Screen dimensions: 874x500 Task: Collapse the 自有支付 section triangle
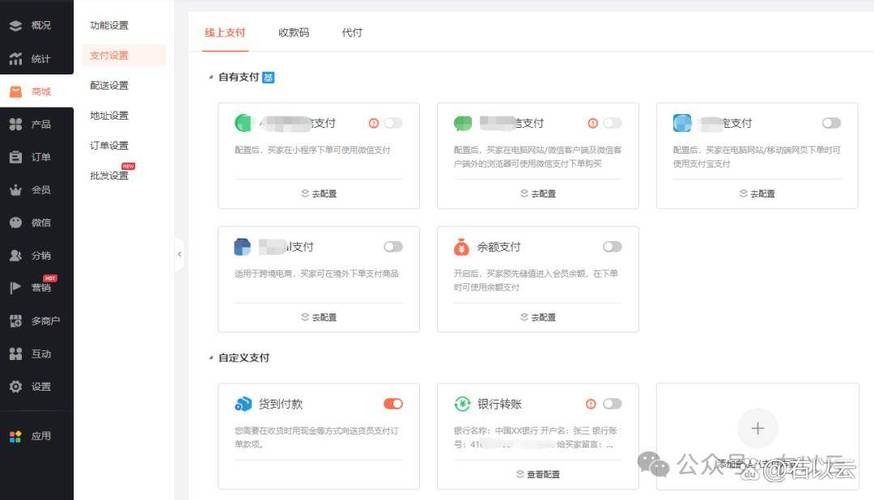211,77
